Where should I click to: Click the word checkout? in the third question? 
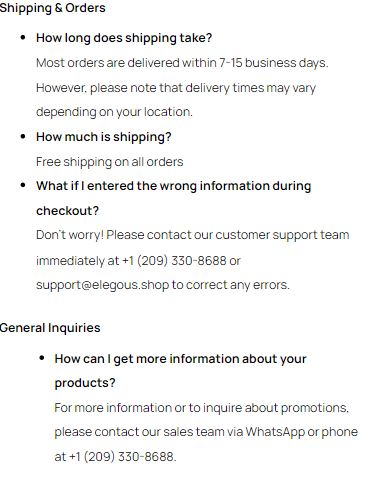pyautogui.click(x=67, y=211)
